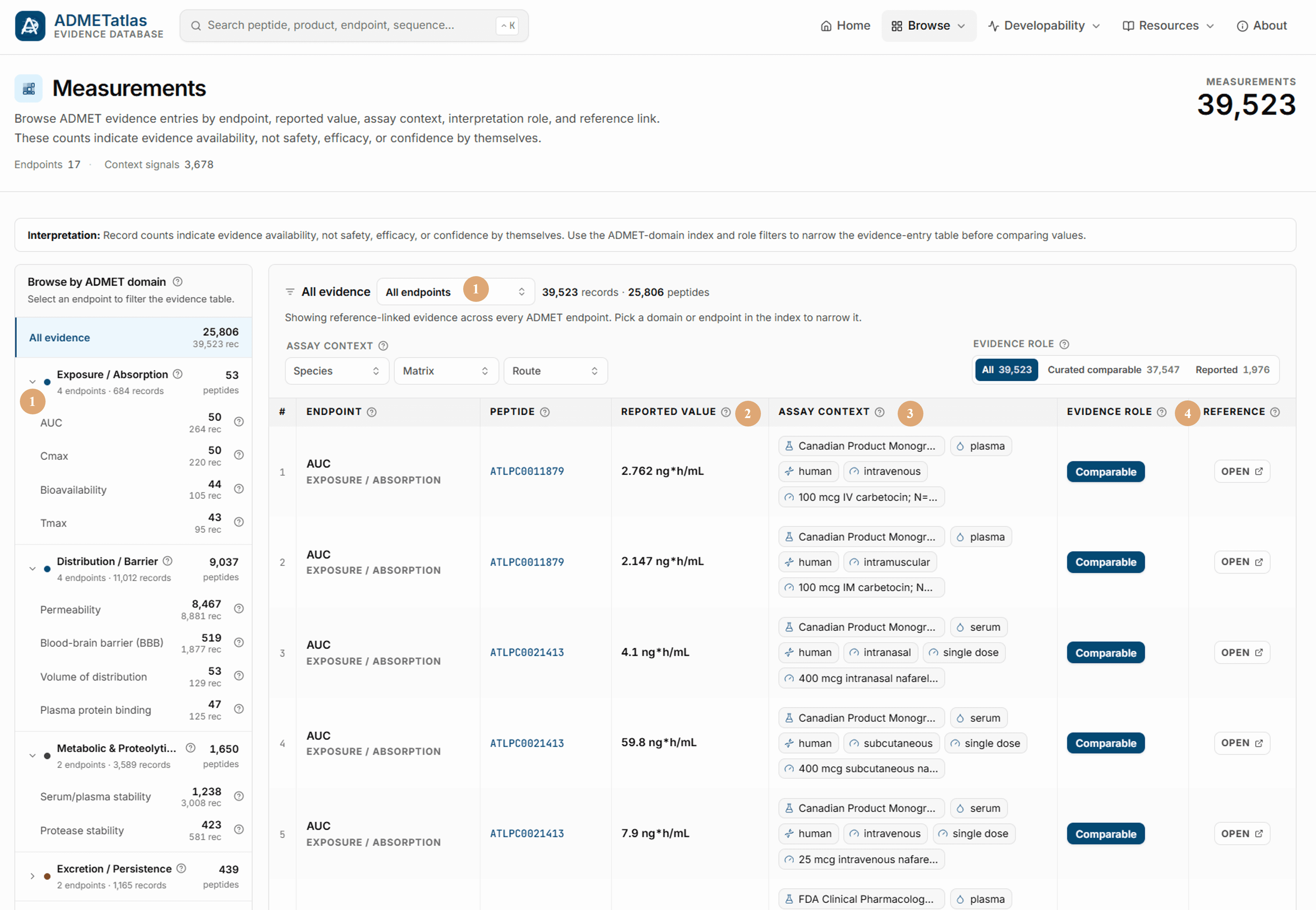Select the Curated comparable 37,547 filter
The height and width of the screenshot is (910, 1316).
pyautogui.click(x=1113, y=370)
